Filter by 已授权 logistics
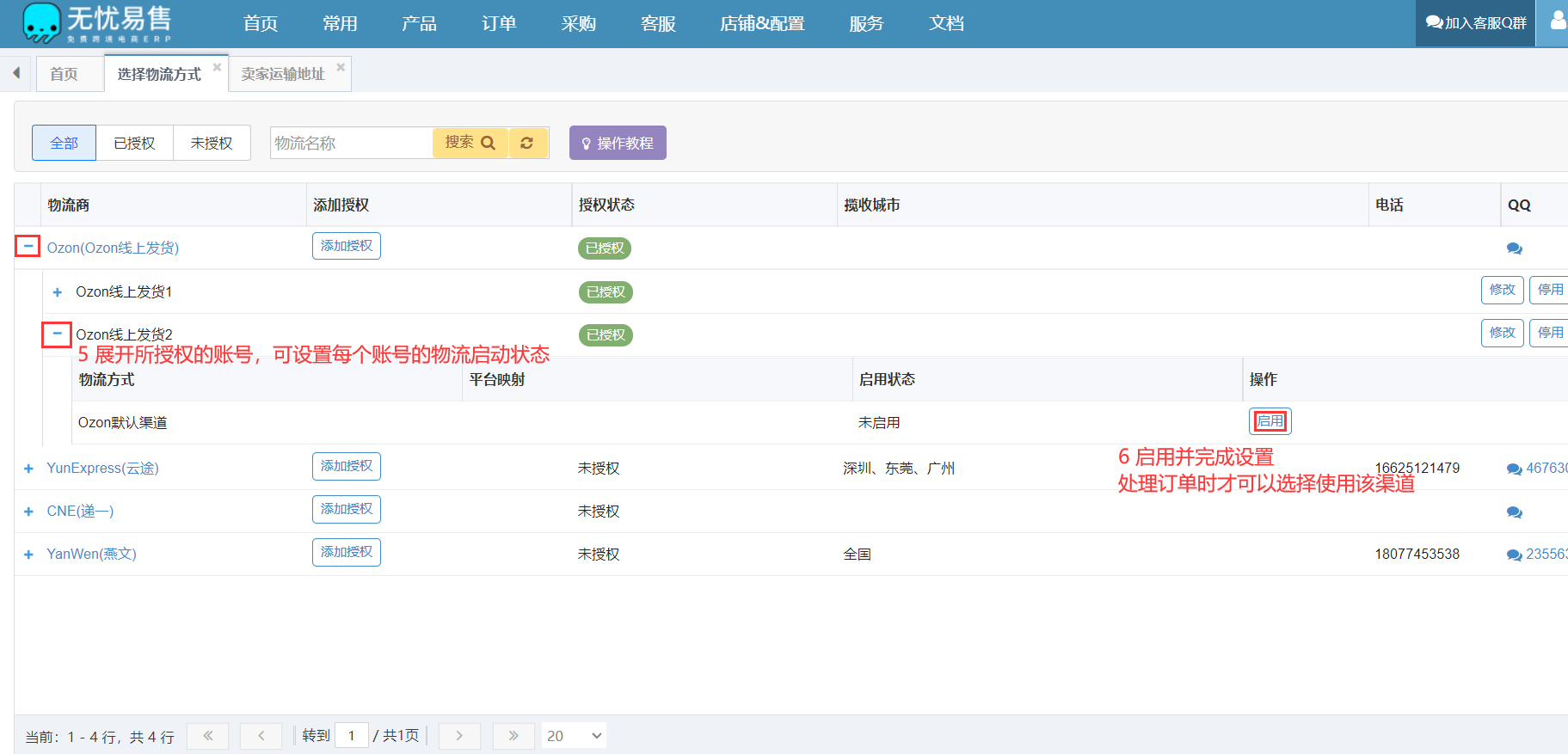This screenshot has height=754, width=1568. [x=134, y=143]
